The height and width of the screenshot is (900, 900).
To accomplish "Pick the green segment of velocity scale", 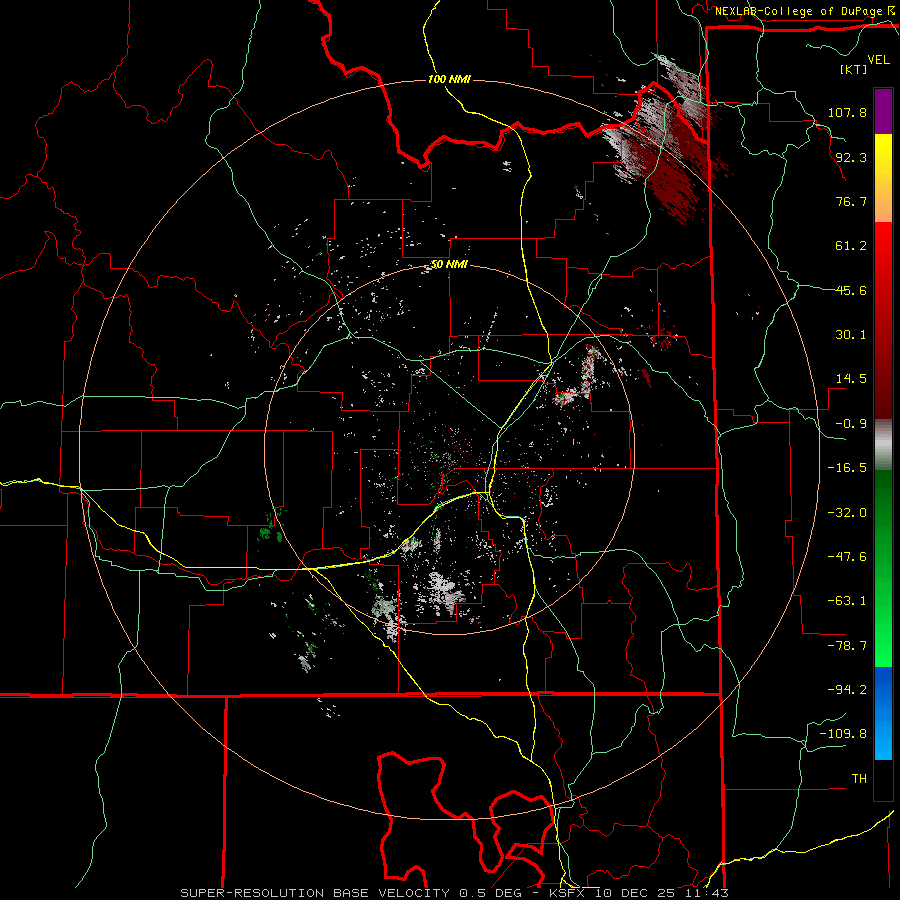I will click(x=883, y=568).
